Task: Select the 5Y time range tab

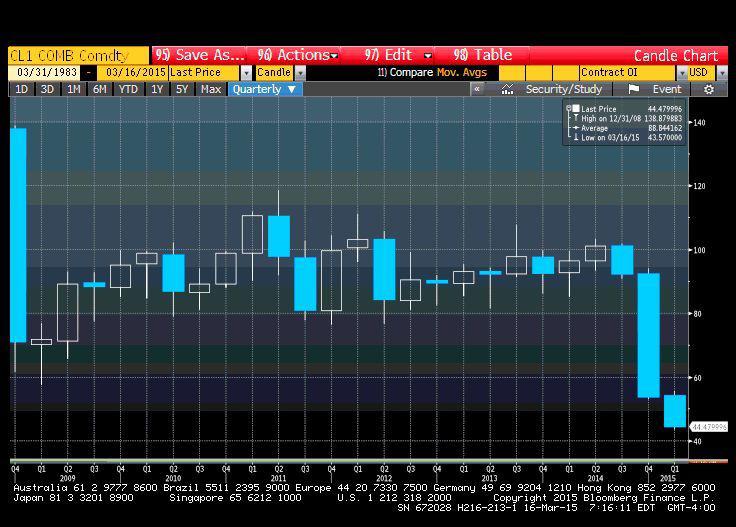Action: point(182,89)
